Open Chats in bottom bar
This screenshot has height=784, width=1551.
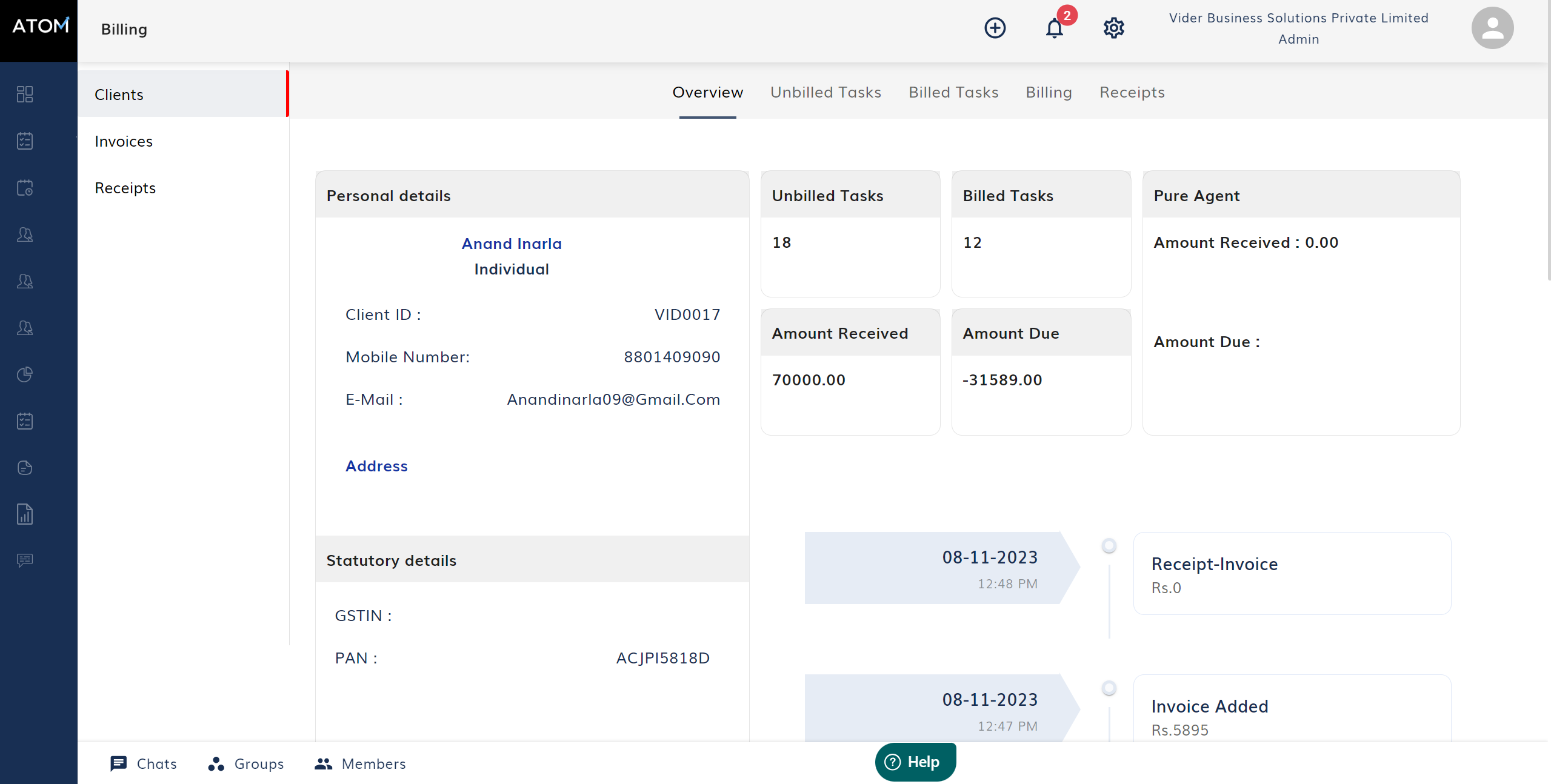click(x=144, y=763)
